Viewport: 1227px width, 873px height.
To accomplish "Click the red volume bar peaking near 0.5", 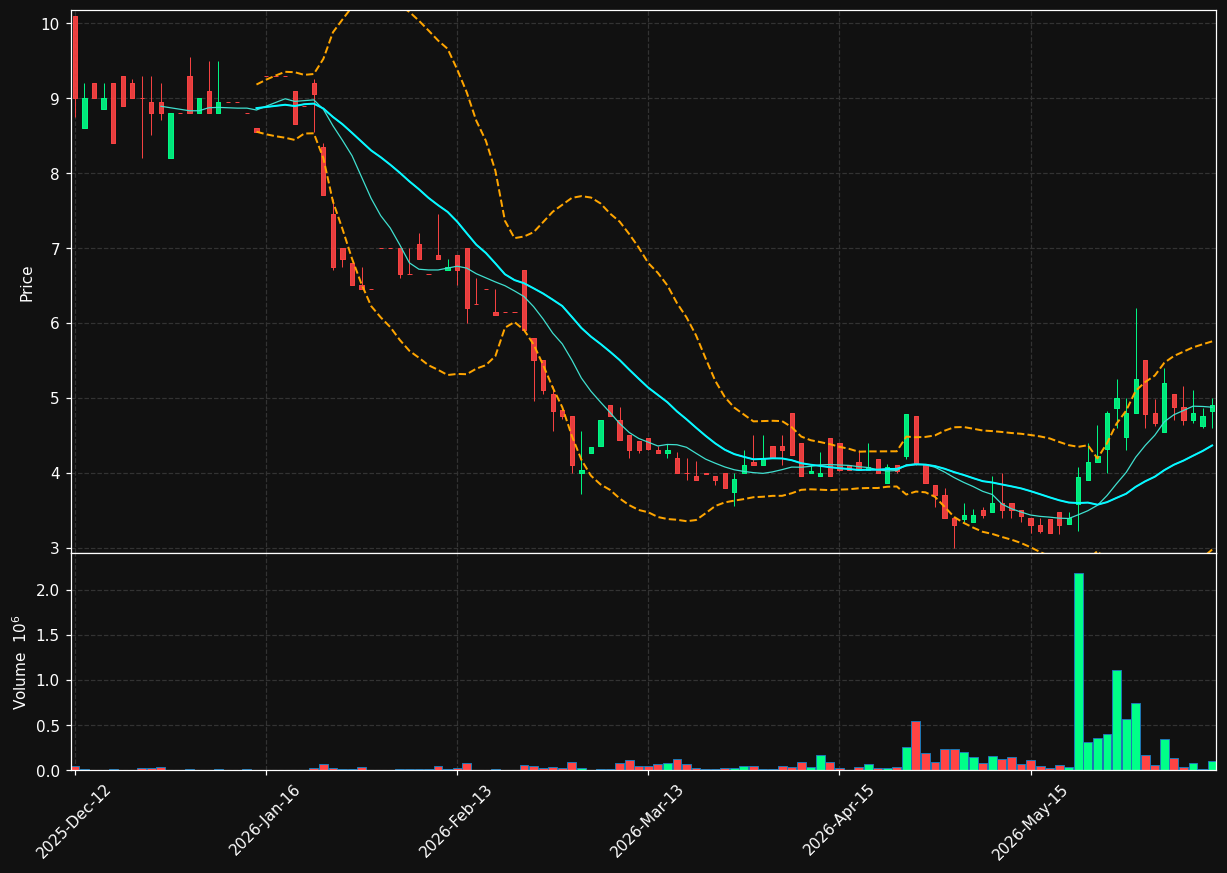I will point(916,746).
